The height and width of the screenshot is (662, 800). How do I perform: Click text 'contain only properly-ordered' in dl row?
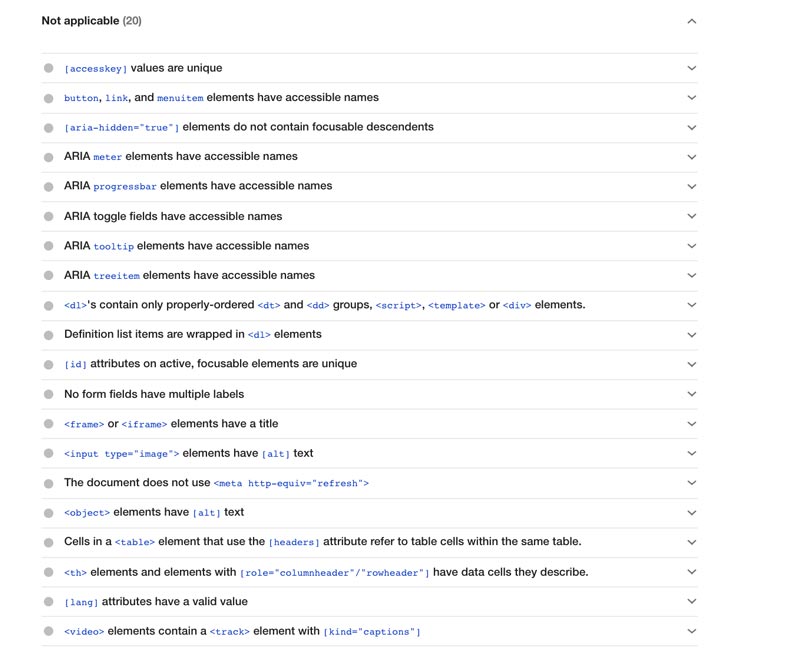click(177, 305)
